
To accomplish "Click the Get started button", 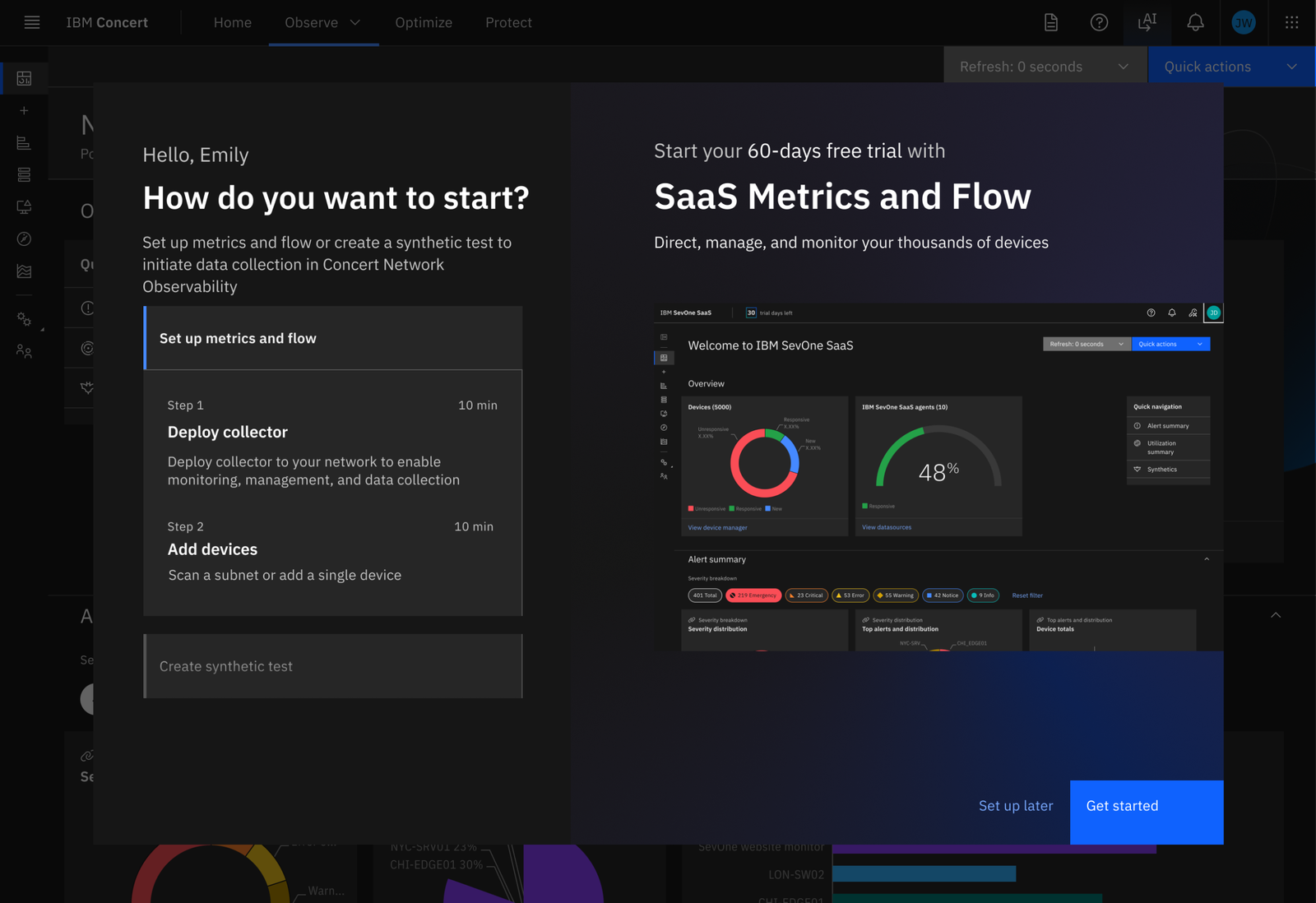I will (x=1147, y=812).
